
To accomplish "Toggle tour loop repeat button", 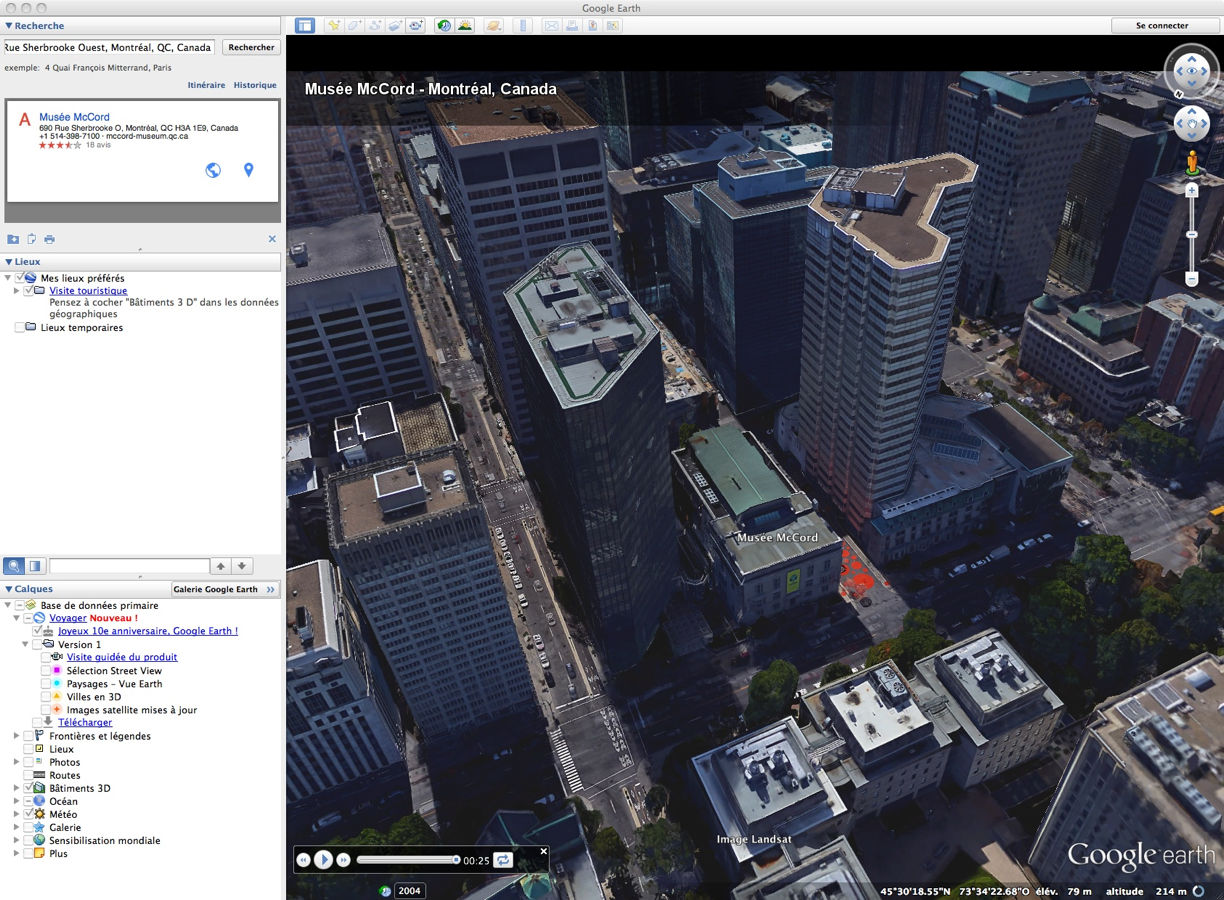I will click(503, 860).
